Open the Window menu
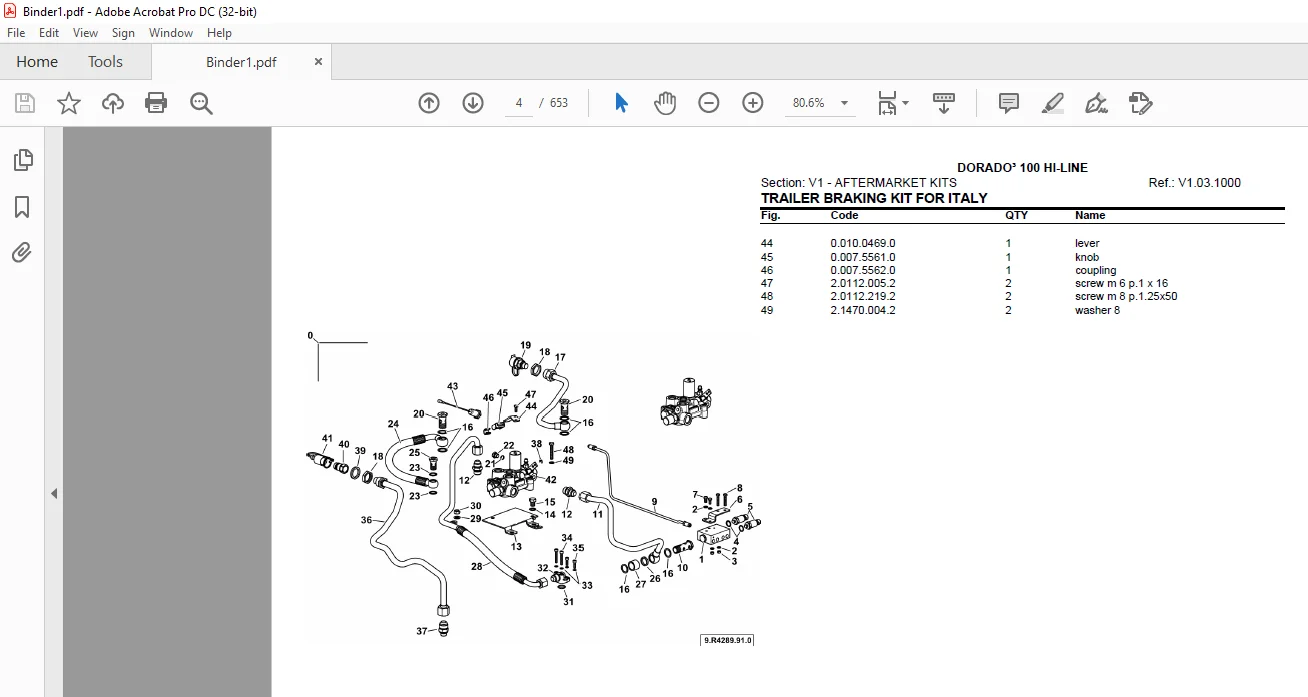Viewport: 1308px width, 697px height. coord(171,33)
